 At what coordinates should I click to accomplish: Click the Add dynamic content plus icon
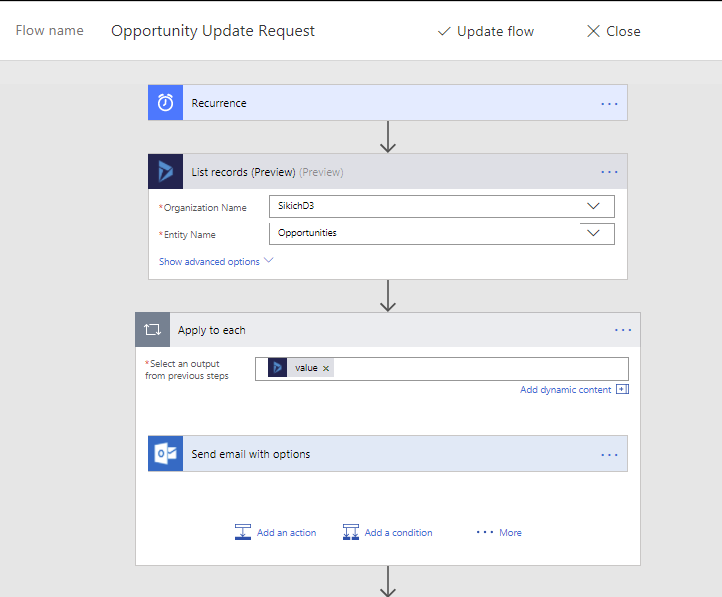click(622, 390)
